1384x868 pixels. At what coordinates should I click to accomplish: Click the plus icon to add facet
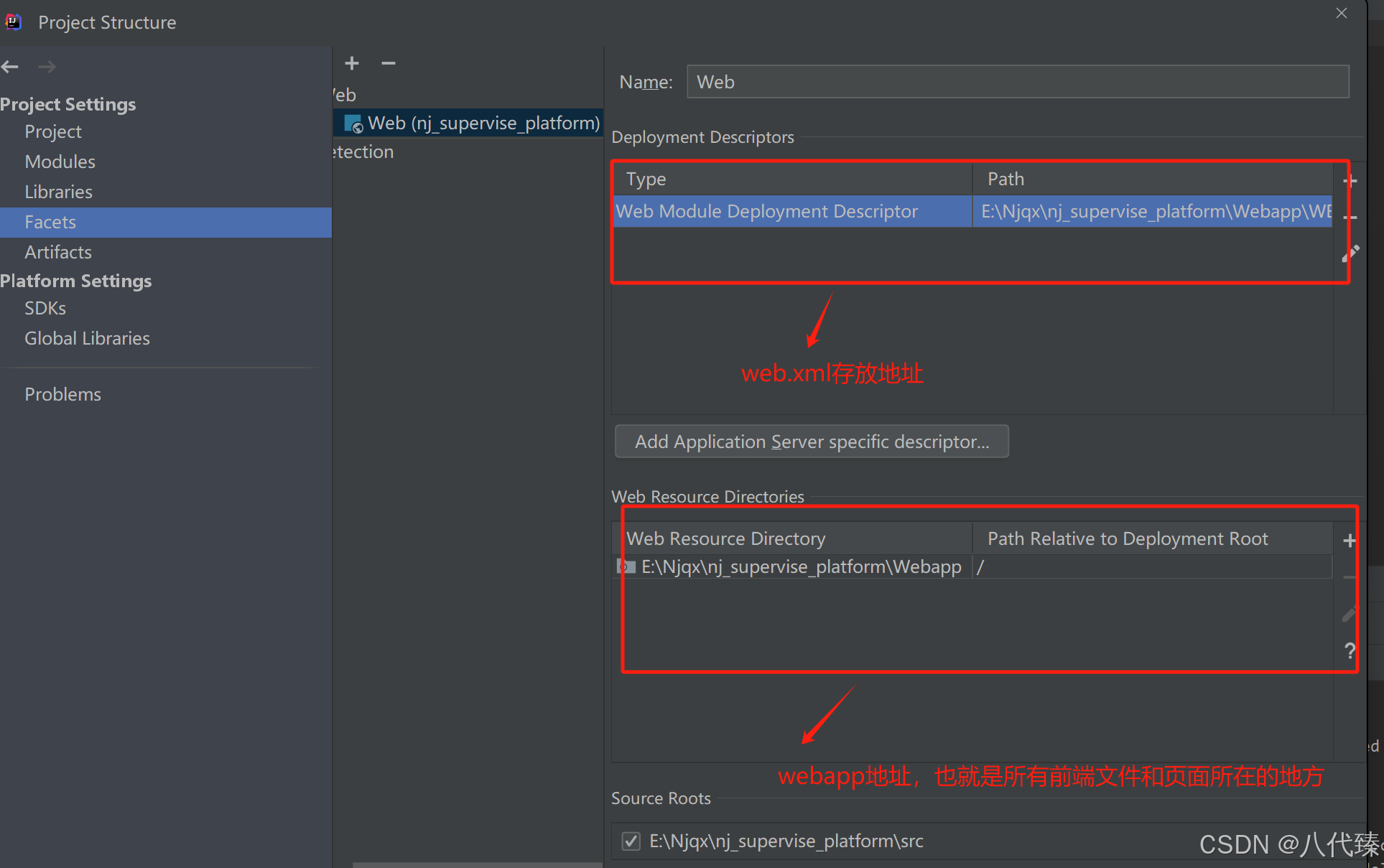pyautogui.click(x=352, y=63)
